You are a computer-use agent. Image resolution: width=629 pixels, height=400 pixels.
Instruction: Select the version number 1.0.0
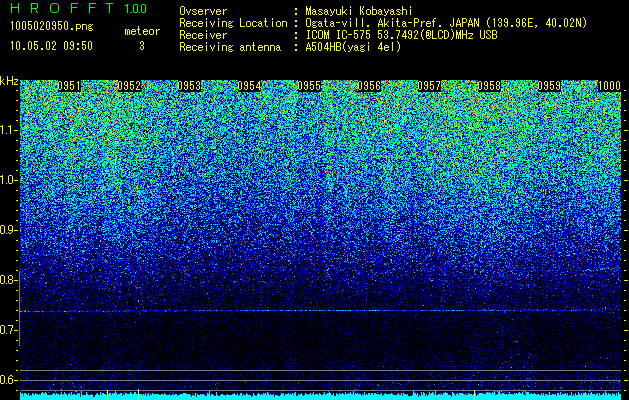[x=136, y=8]
